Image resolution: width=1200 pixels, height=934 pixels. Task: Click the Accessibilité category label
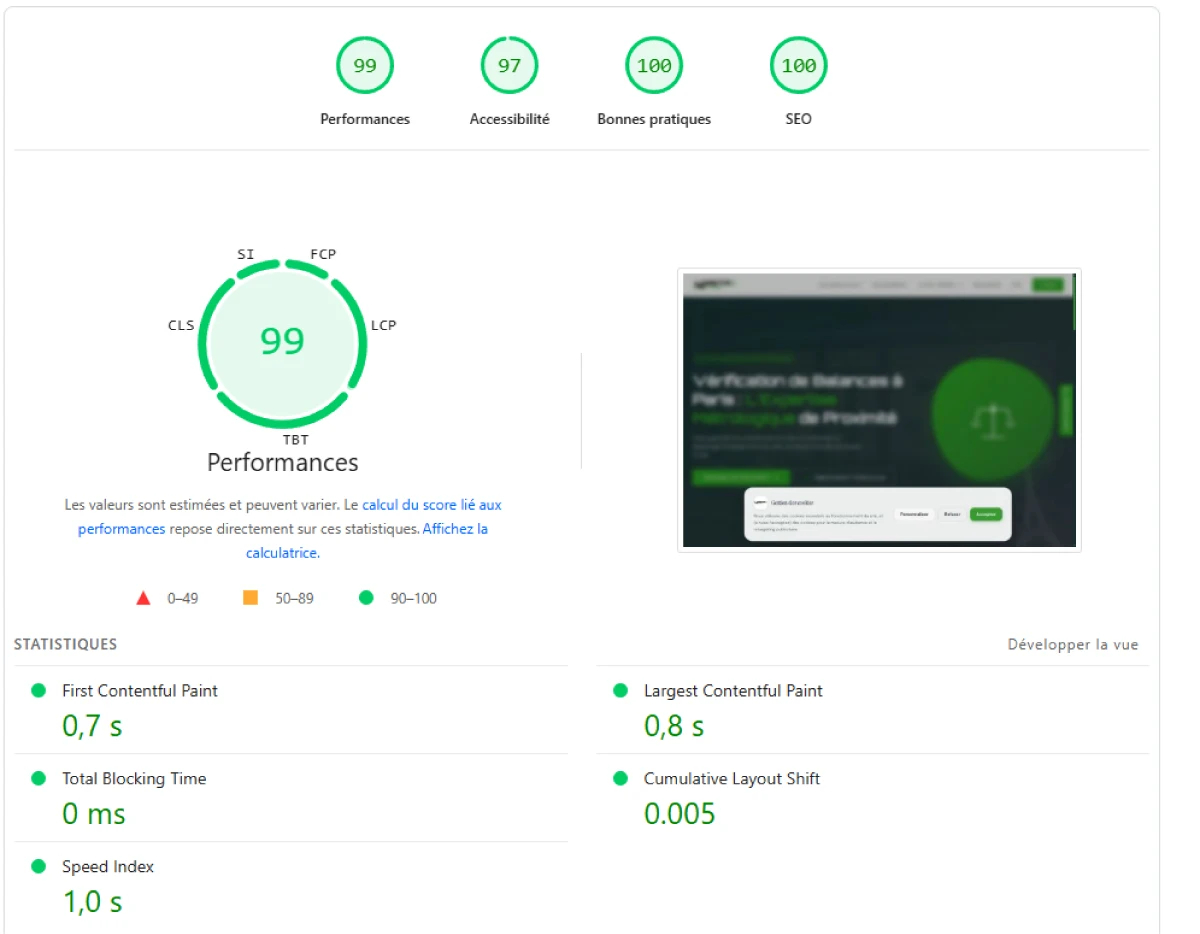tap(509, 119)
